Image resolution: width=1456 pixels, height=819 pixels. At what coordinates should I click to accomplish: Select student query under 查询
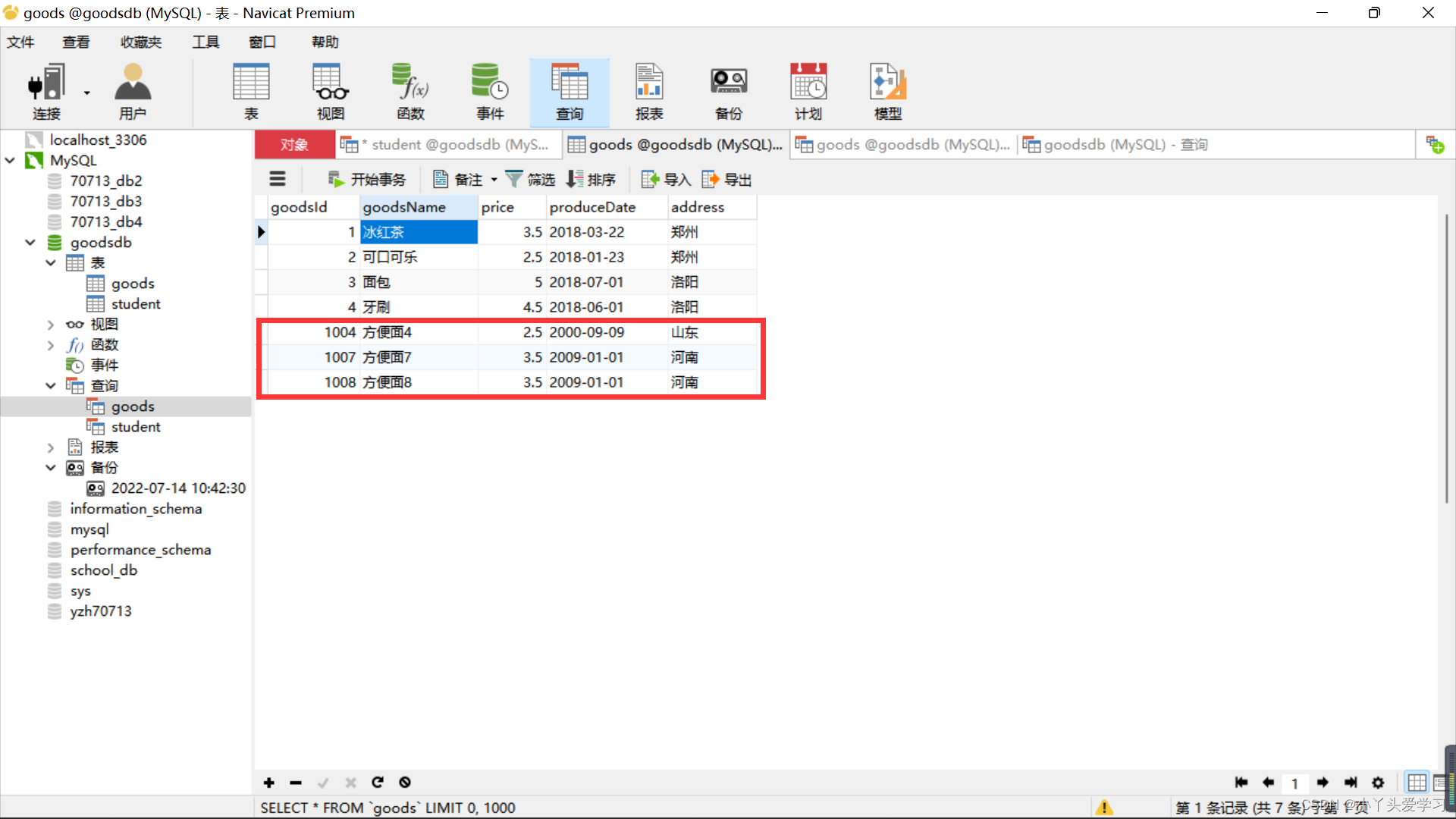point(136,427)
